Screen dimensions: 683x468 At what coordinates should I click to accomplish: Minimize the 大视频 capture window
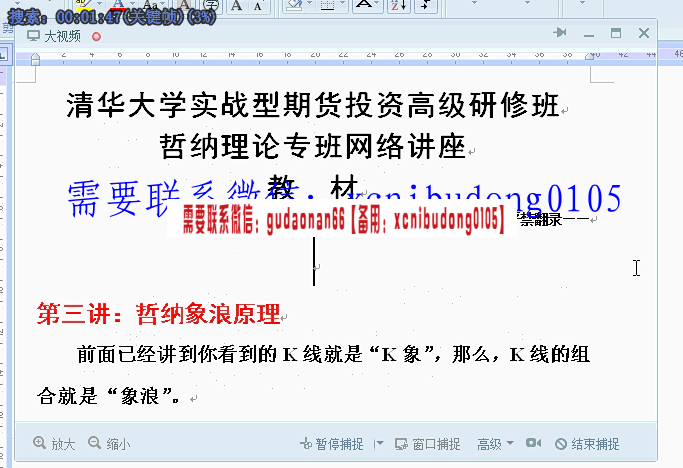589,34
